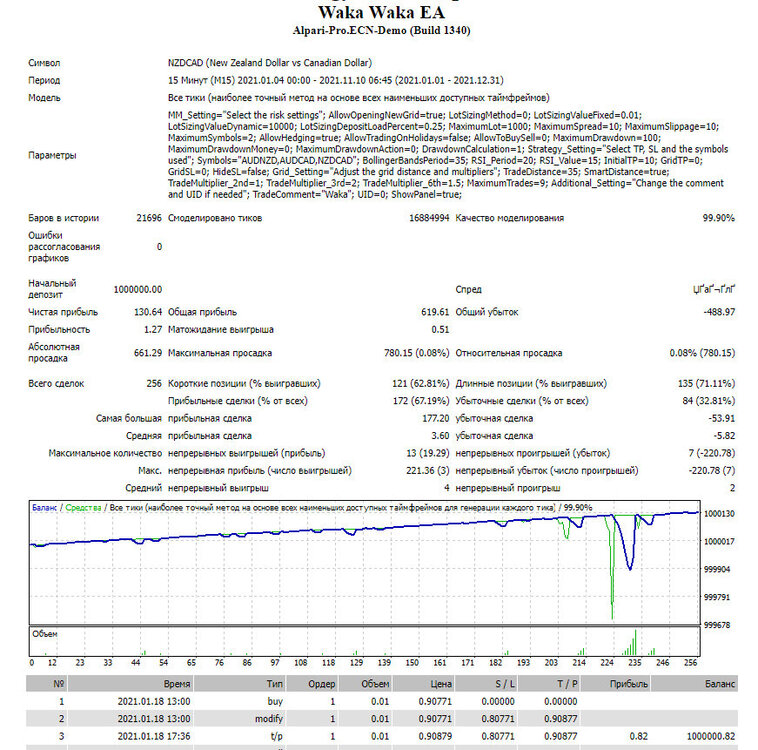
Task: Select relative drawdown value 0.08% (780.15)
Action: [702, 353]
